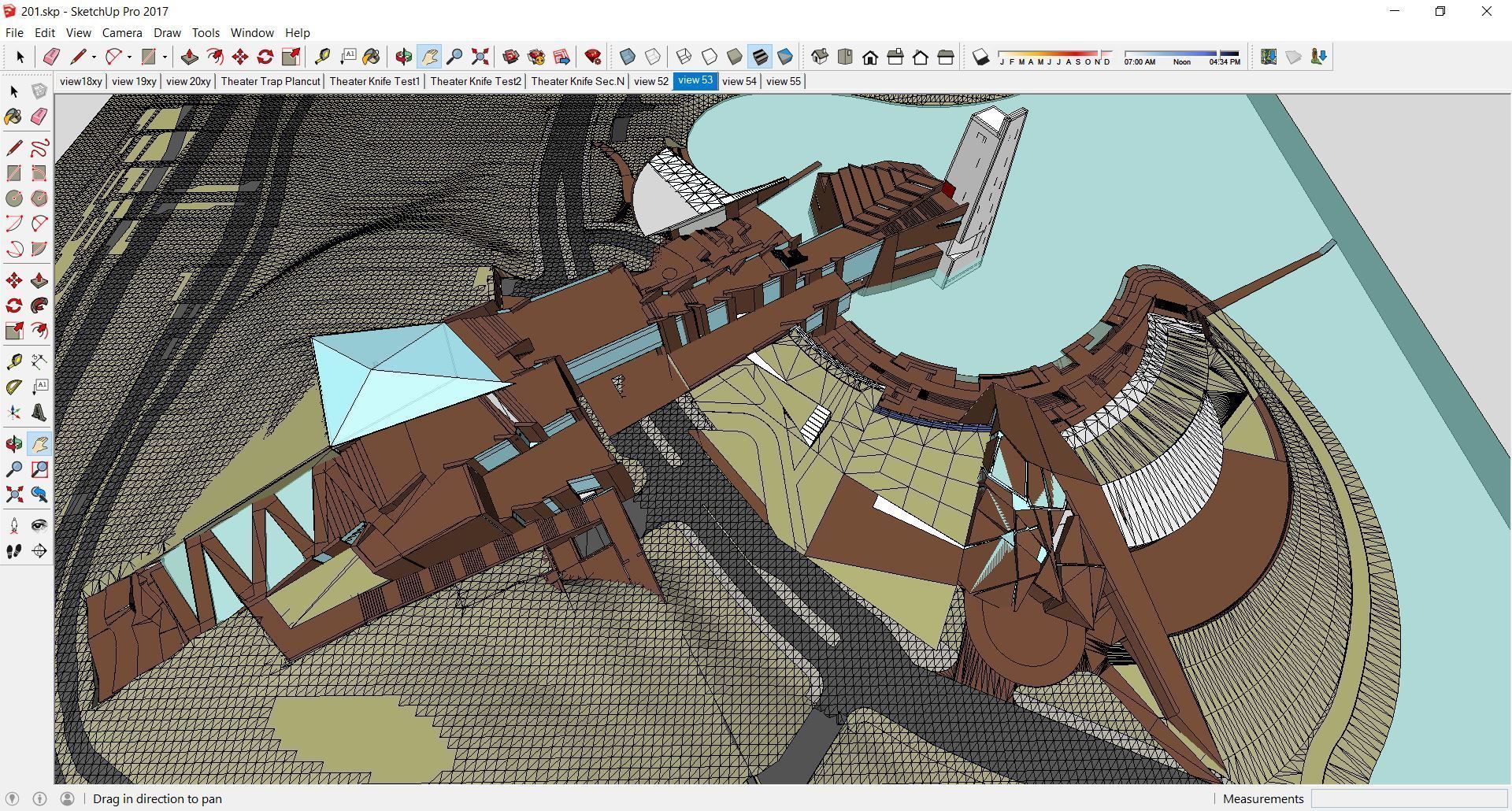This screenshot has height=811, width=1512.
Task: Choose the Protractor tool
Action: tap(14, 387)
